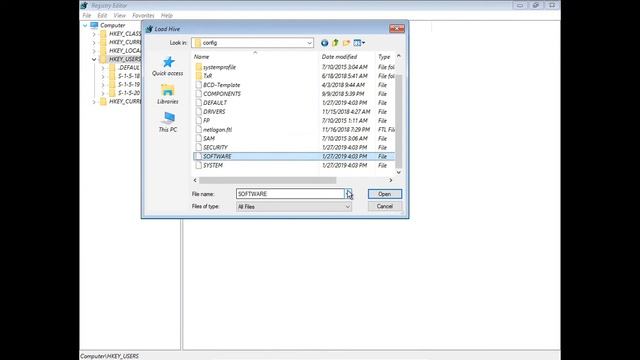The width and height of the screenshot is (640, 360).
Task: Select the netlogon.ftl file icon
Action: point(198,130)
